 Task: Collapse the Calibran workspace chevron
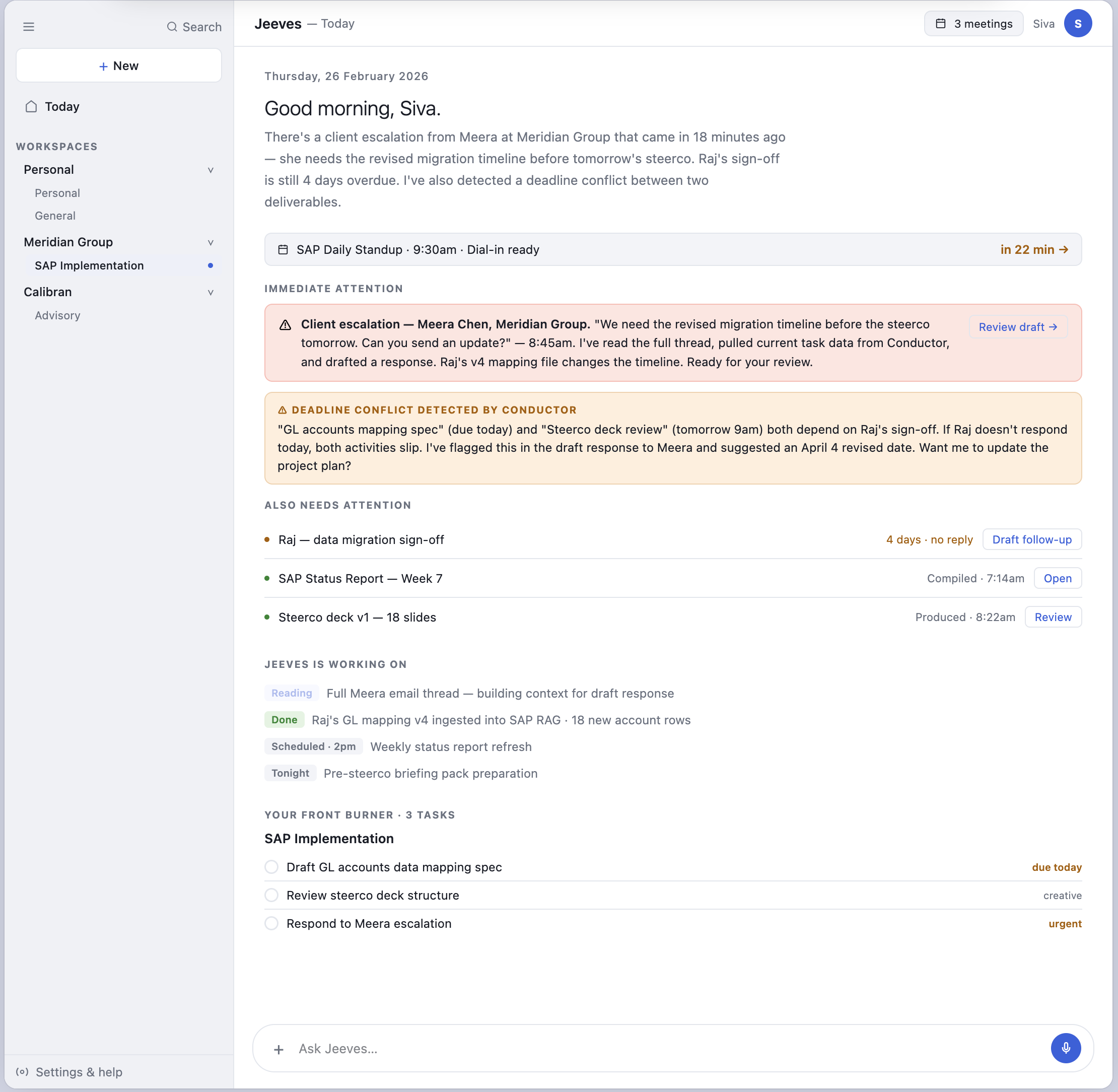(x=211, y=293)
